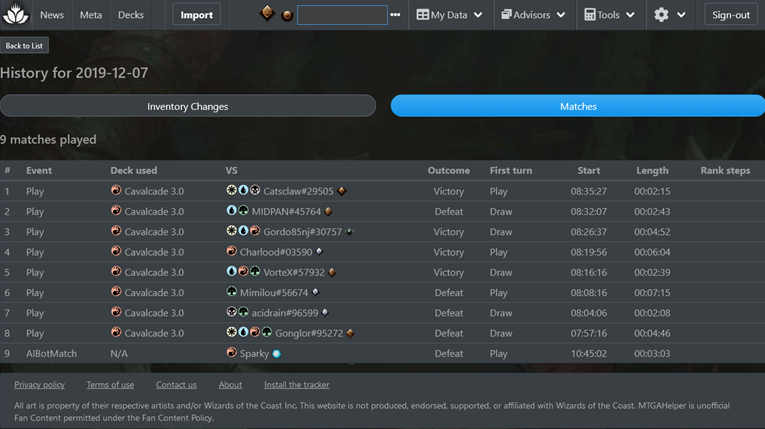765x429 pixels.
Task: Open the settings gear dropdown
Action: click(x=670, y=15)
